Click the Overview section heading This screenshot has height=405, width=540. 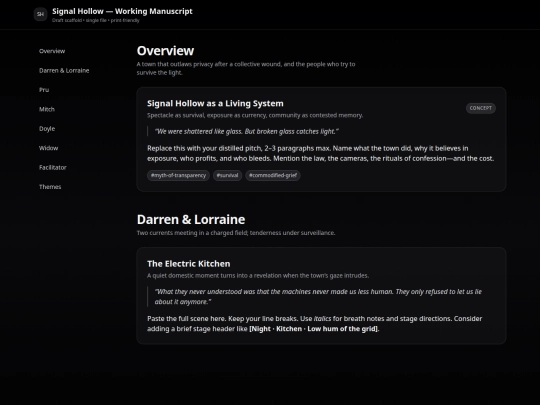(165, 51)
